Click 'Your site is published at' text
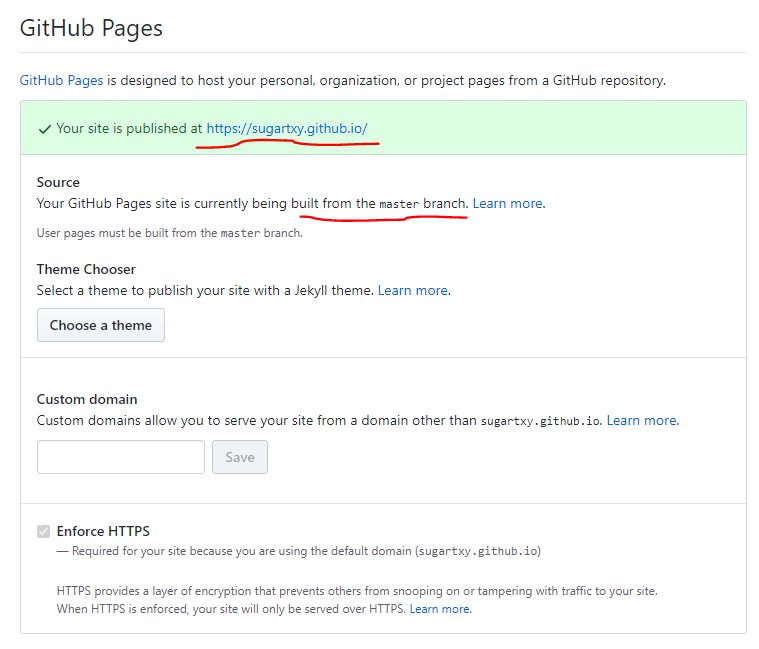The image size is (759, 649). point(129,129)
